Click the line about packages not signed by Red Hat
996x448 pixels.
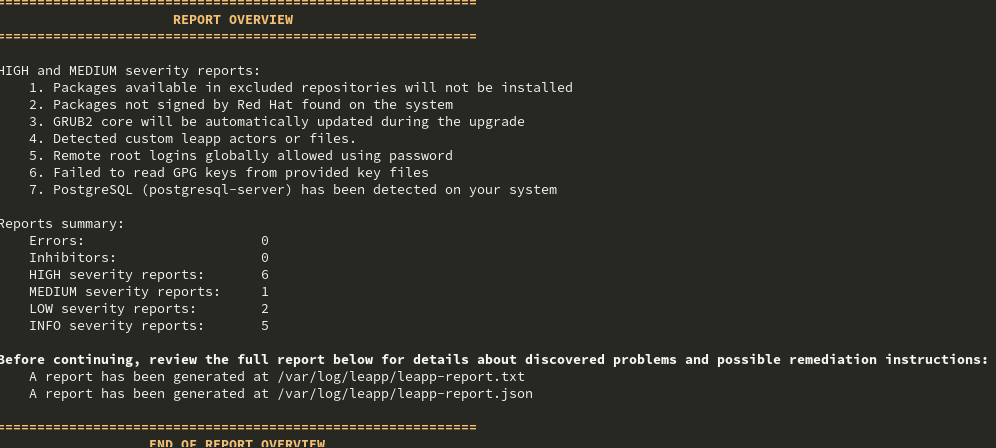pos(241,105)
